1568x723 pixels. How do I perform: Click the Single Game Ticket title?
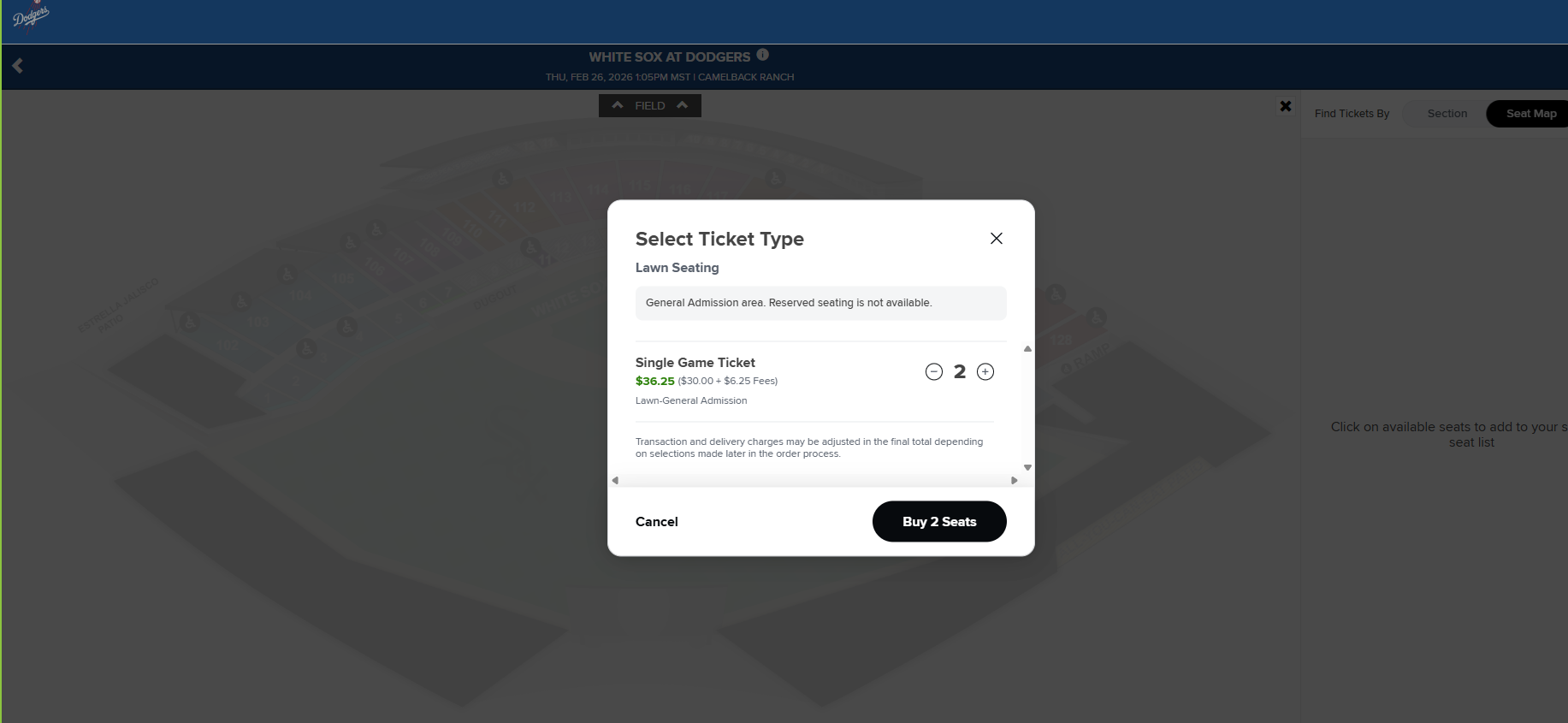tap(695, 363)
